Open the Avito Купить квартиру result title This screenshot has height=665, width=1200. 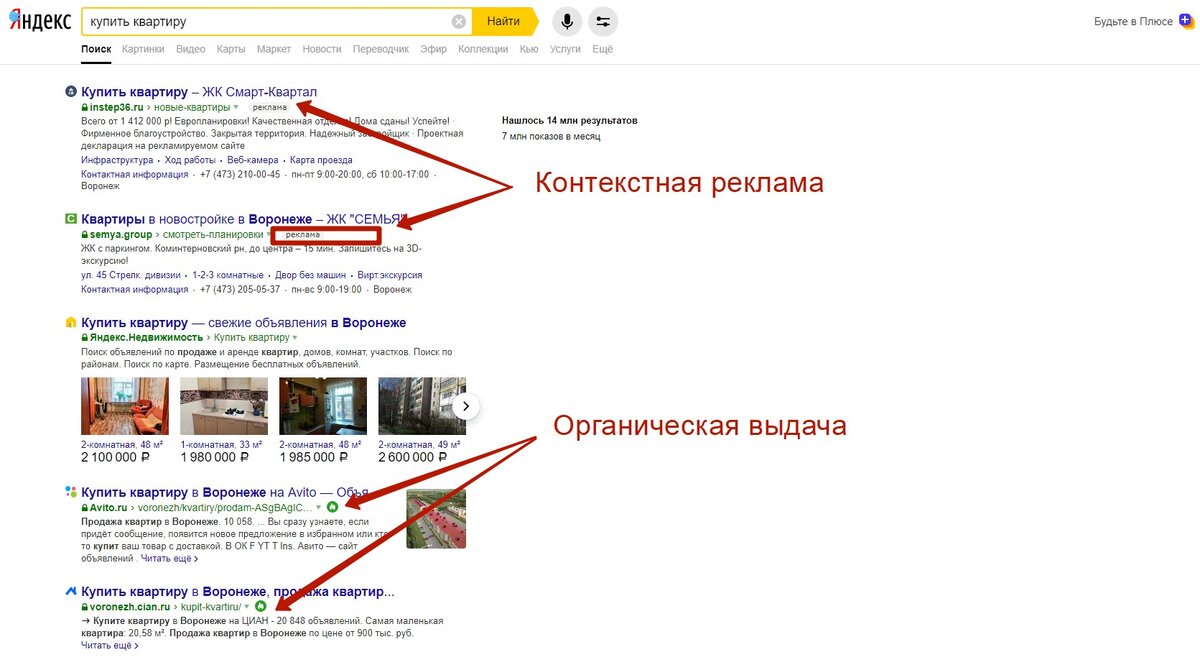pyautogui.click(x=225, y=492)
